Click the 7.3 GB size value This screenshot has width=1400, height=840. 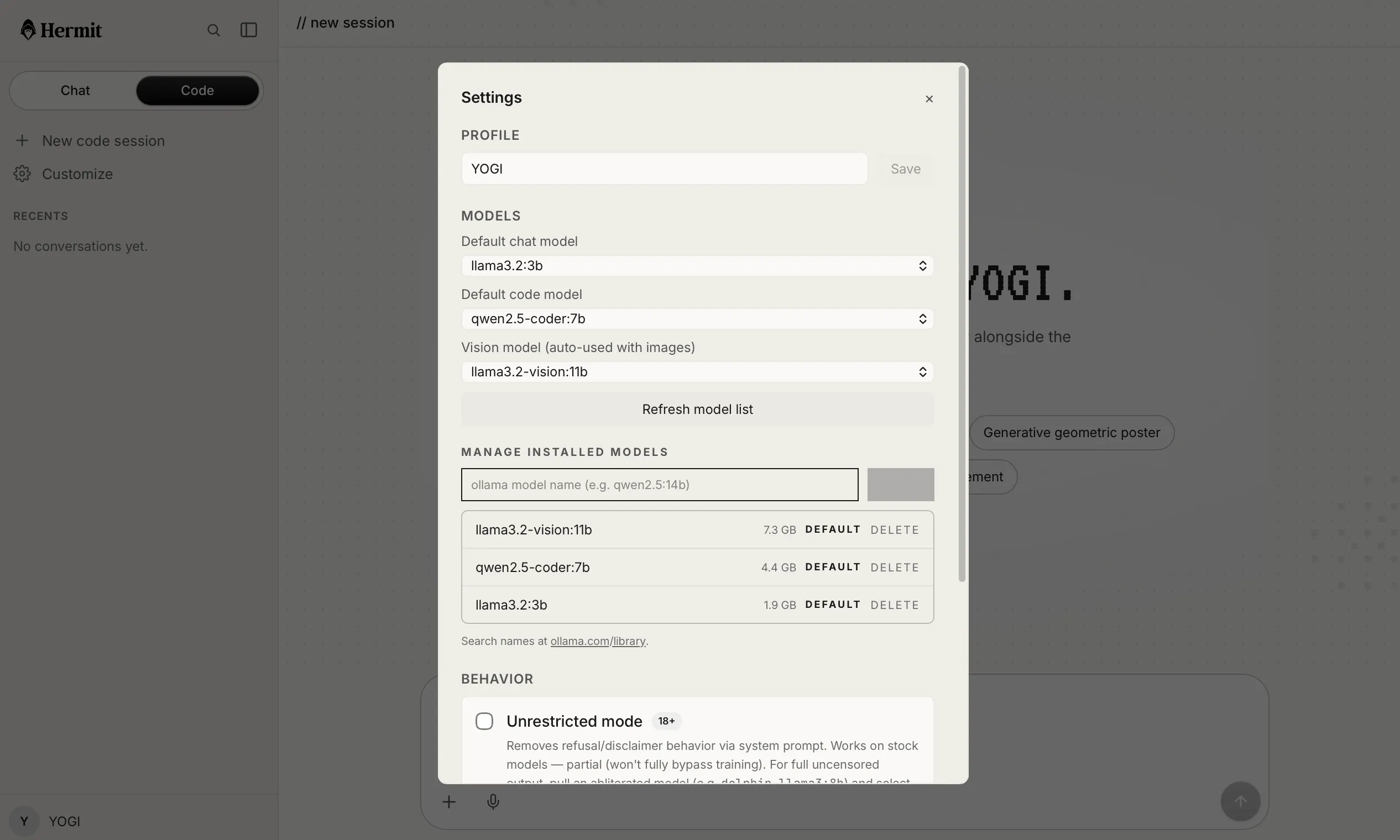[x=779, y=530]
